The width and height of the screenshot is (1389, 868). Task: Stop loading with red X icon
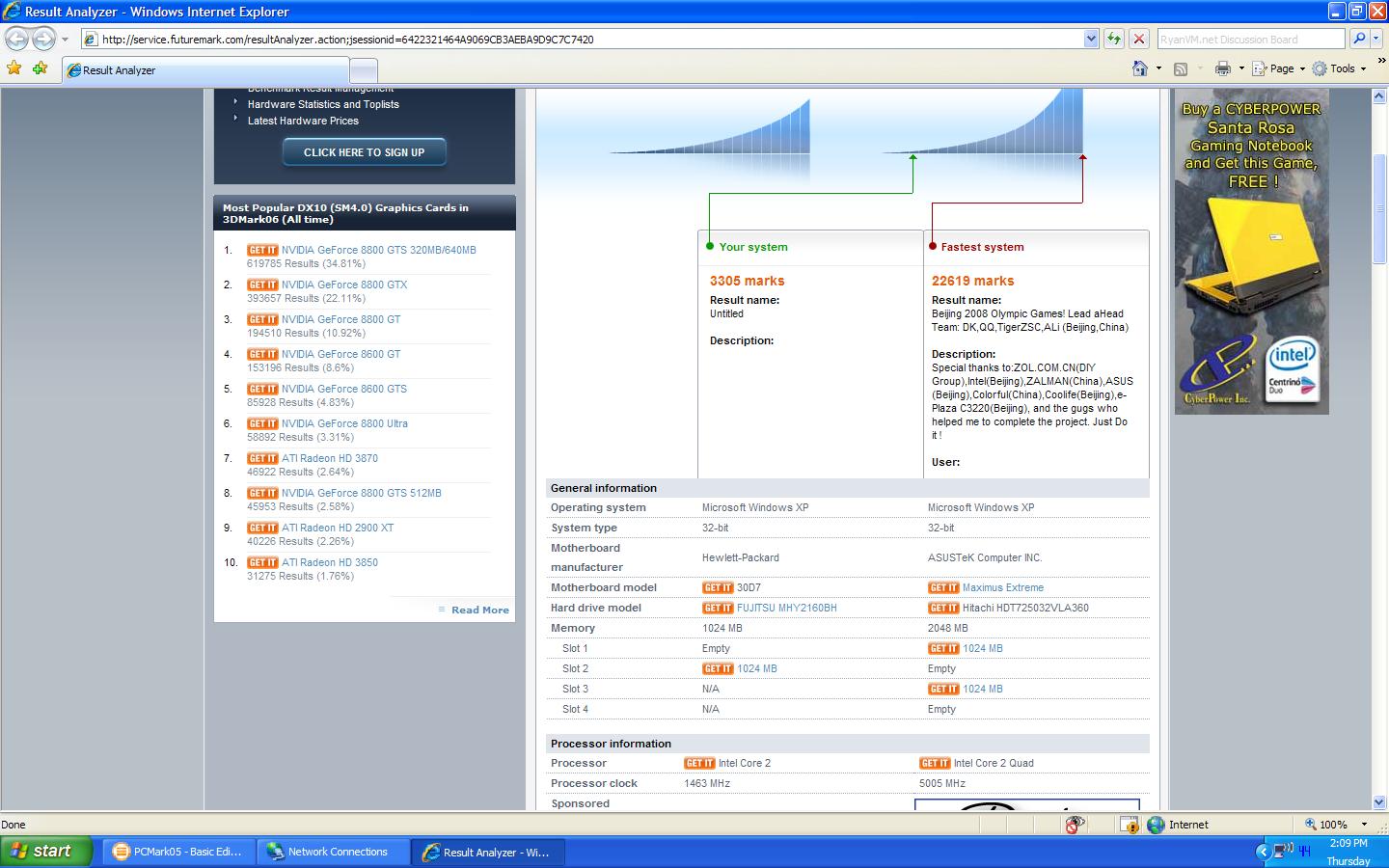point(1139,39)
